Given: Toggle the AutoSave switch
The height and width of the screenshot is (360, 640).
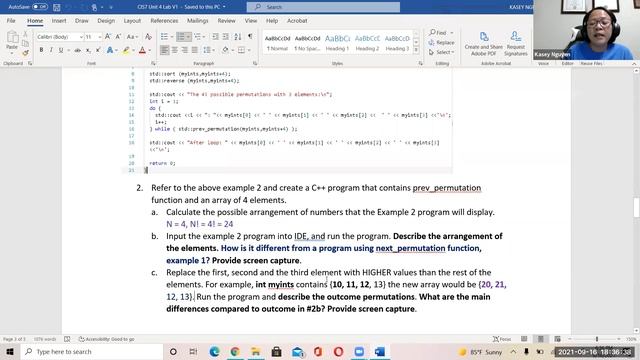Looking at the screenshot, I should 40,7.
